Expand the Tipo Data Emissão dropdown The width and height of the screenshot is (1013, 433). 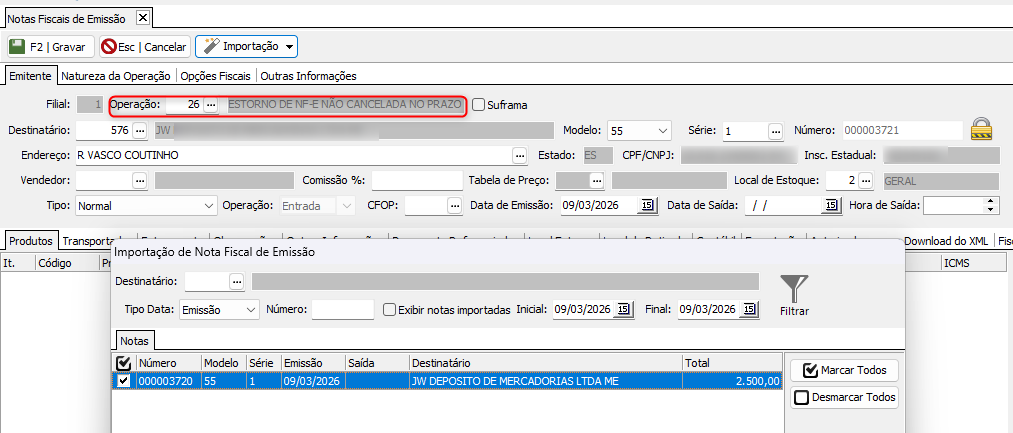point(250,310)
